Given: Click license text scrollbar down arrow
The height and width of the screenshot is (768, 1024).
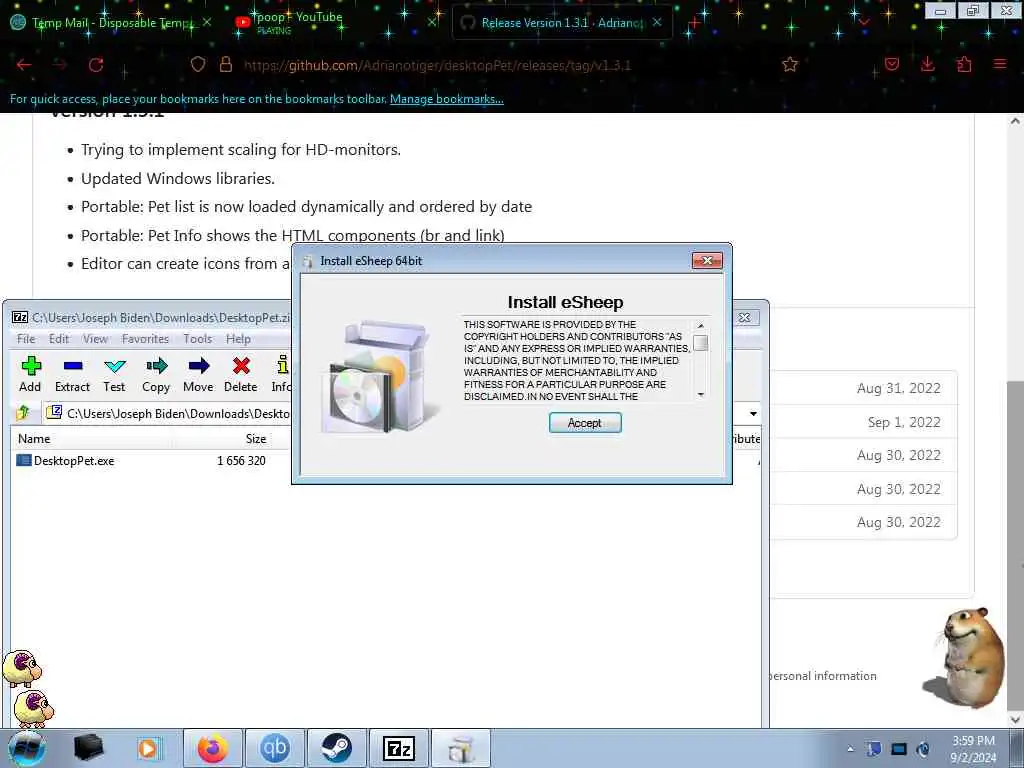Looking at the screenshot, I should pos(700,394).
